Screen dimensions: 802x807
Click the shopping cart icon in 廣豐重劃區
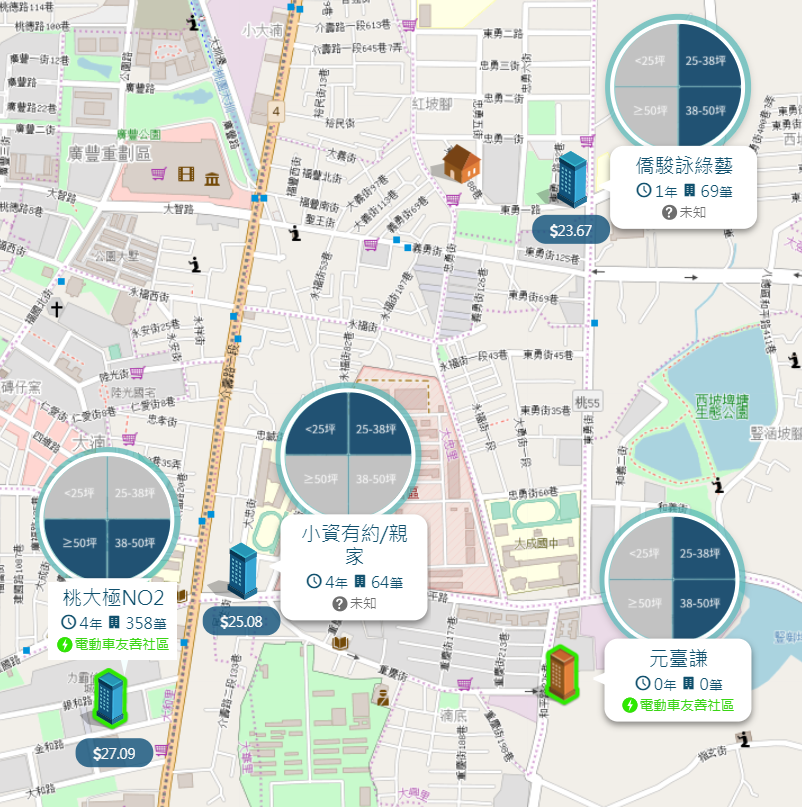pos(159,174)
